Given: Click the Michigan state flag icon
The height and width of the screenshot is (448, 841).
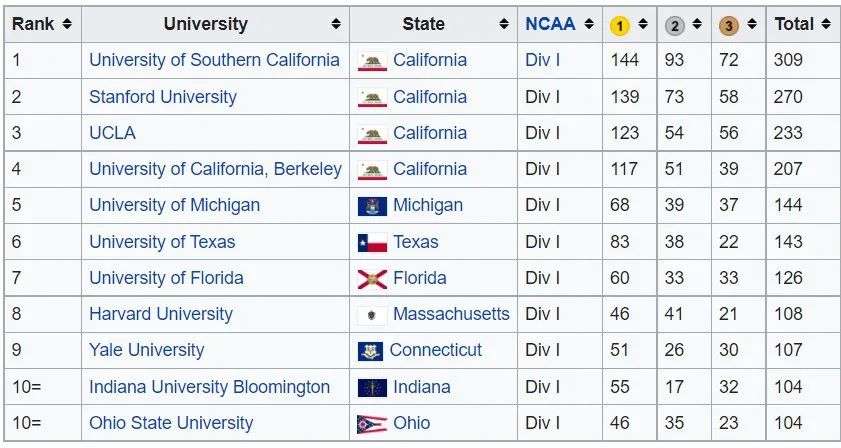Looking at the screenshot, I should (372, 206).
